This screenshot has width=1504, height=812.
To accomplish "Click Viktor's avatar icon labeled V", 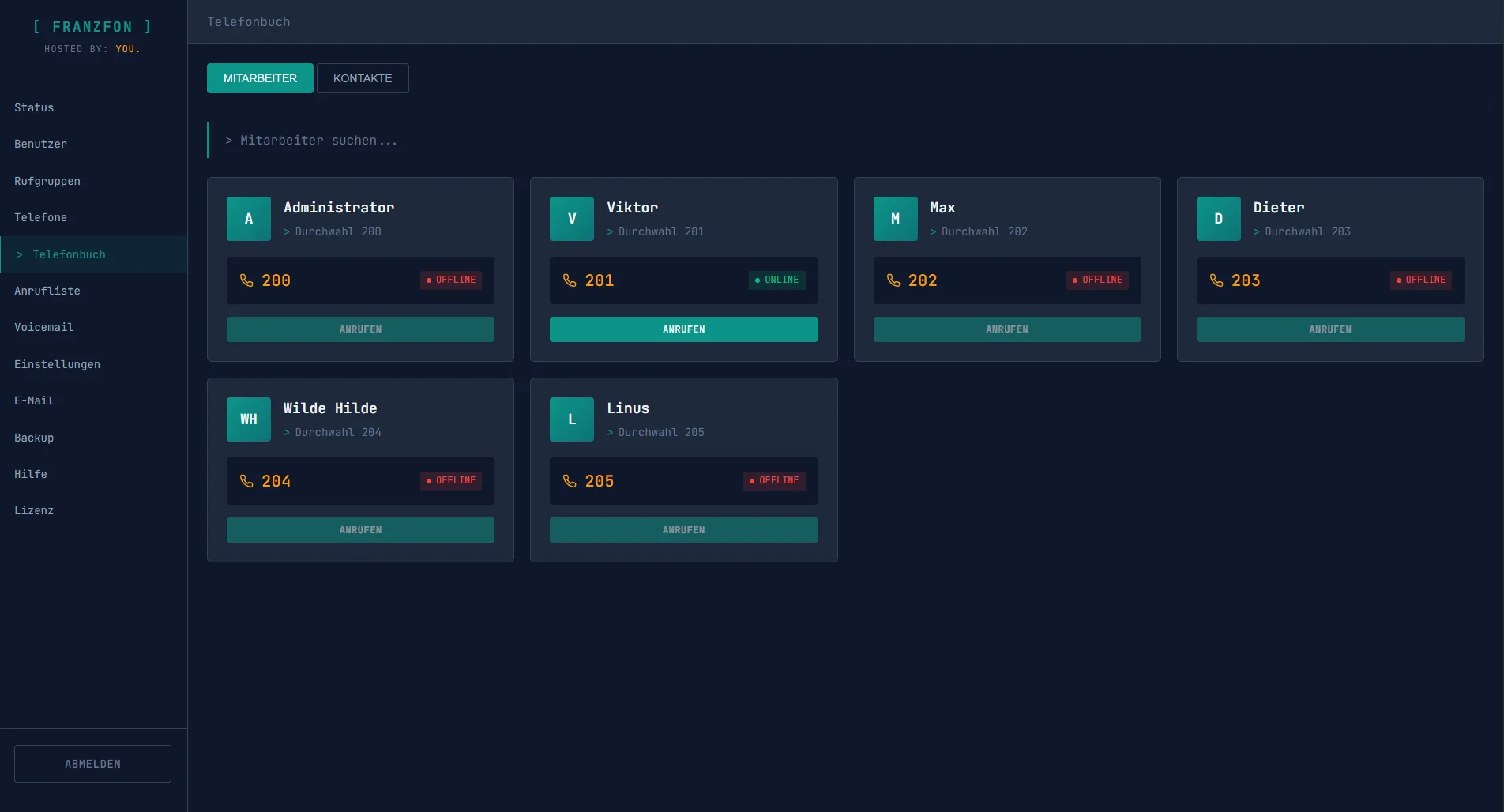I will [571, 219].
